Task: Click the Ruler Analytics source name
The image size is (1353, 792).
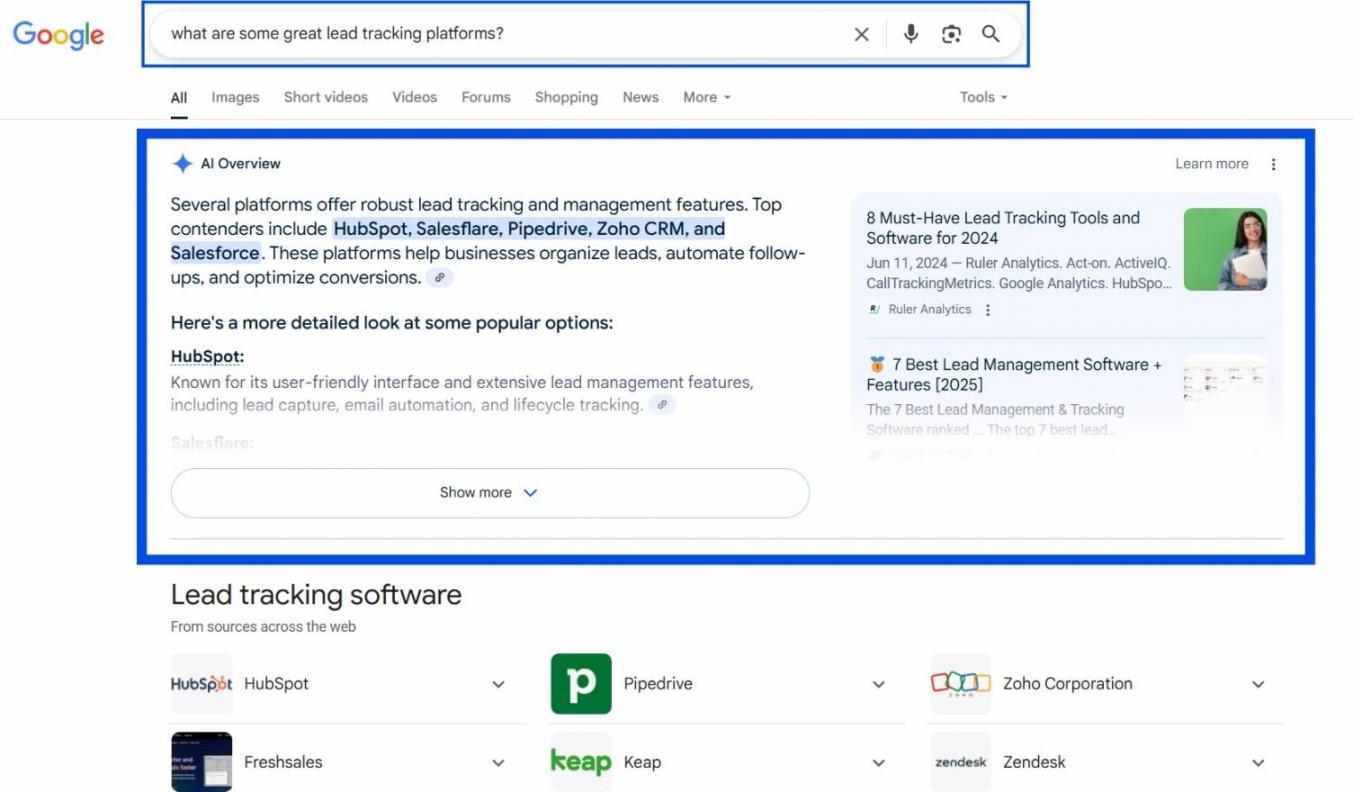Action: click(930, 310)
